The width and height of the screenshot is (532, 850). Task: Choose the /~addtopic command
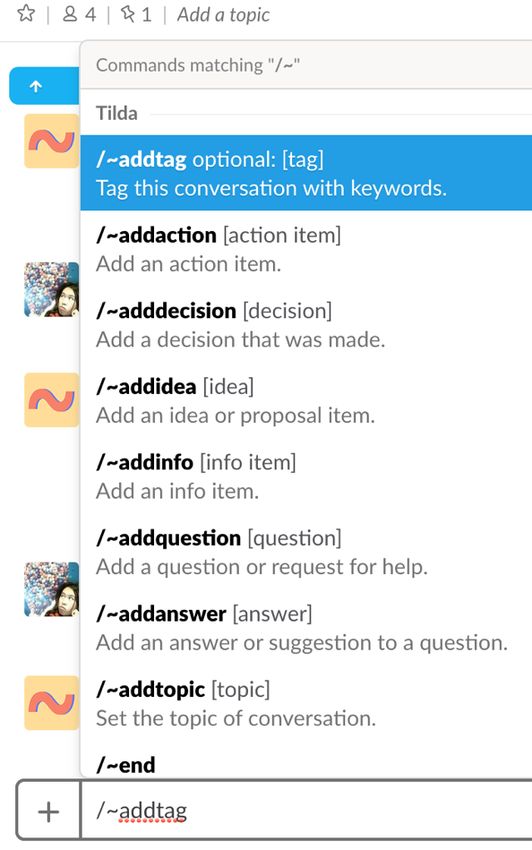pyautogui.click(x=306, y=704)
